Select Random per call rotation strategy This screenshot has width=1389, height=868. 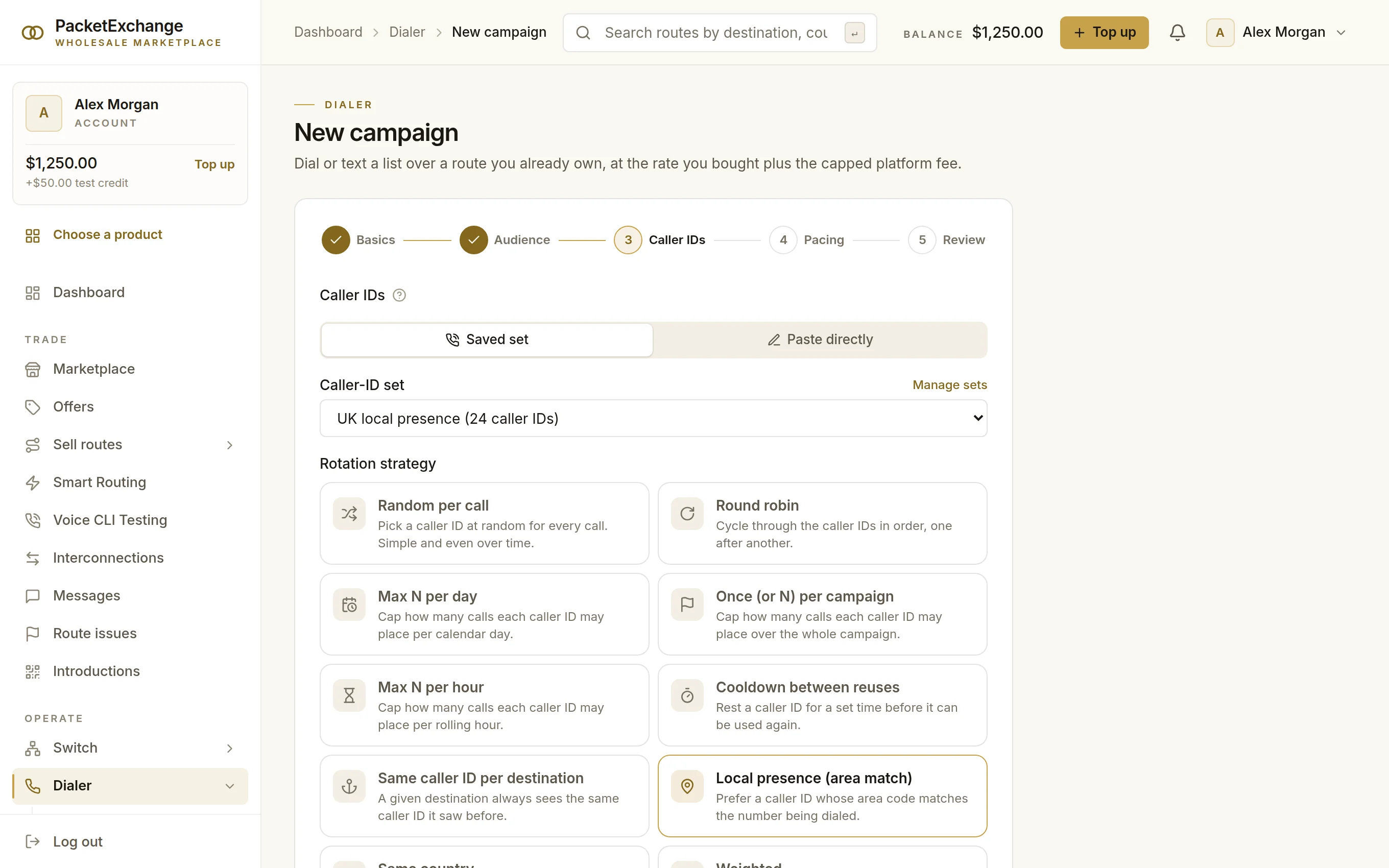point(484,523)
